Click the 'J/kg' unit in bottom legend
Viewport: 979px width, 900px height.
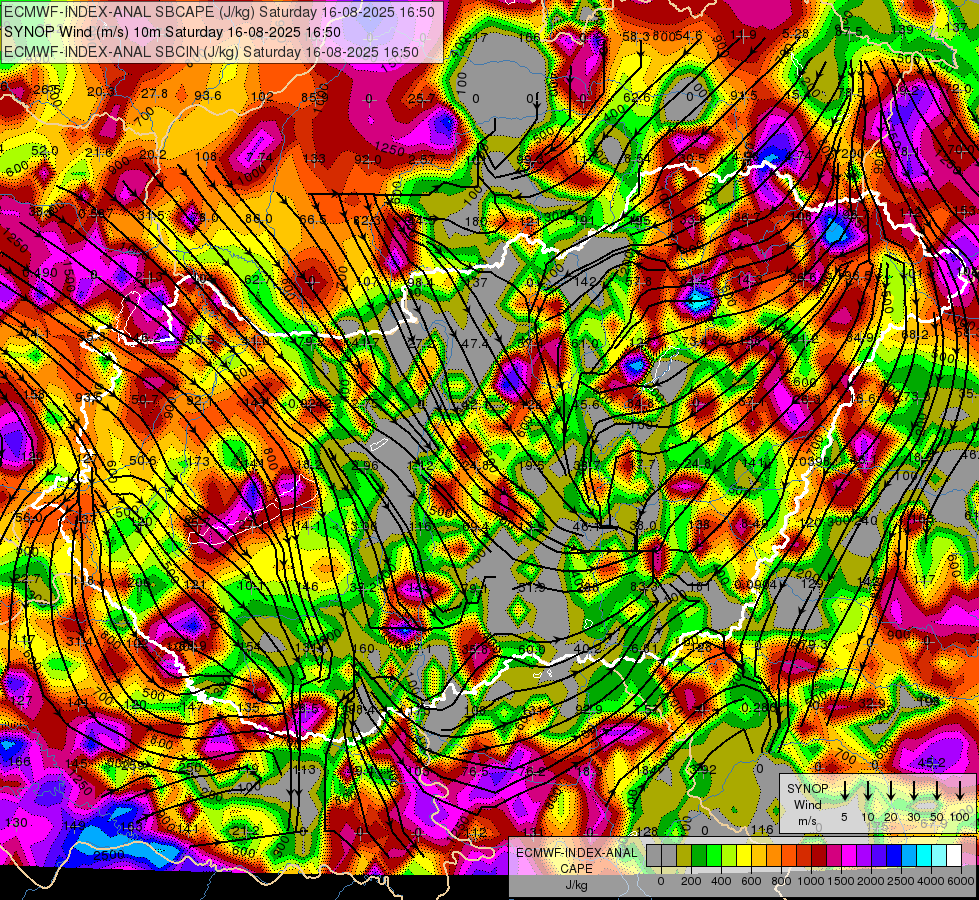point(576,885)
